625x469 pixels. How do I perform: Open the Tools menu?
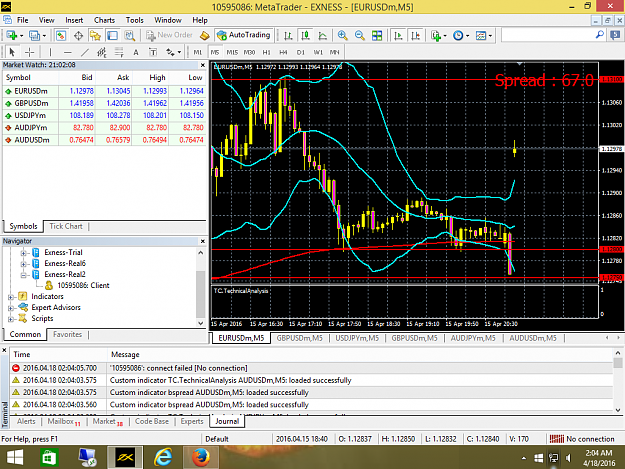134,20
